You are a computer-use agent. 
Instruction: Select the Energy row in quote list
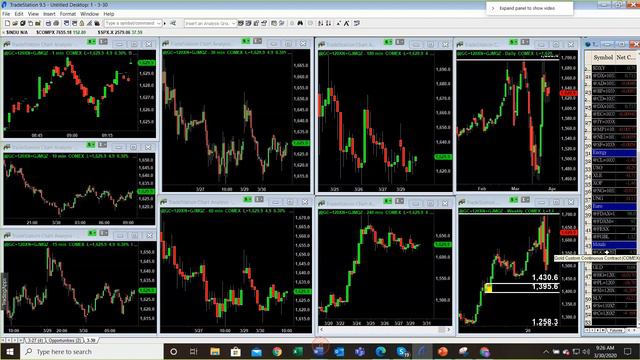click(613, 153)
